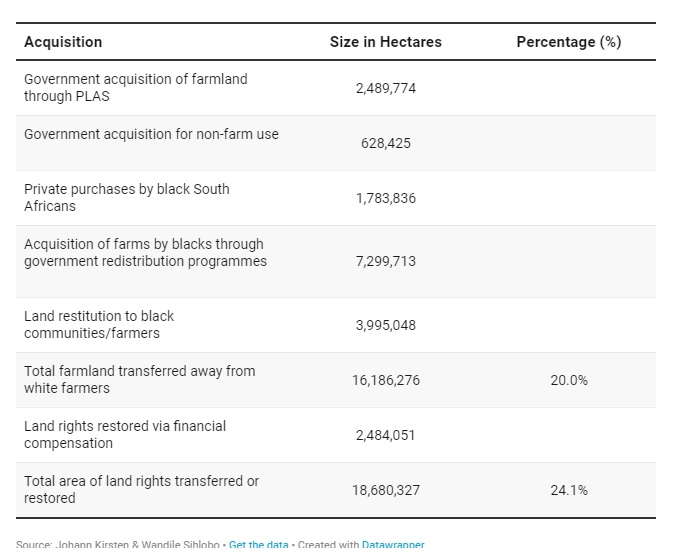685x560 pixels.
Task: Click the Acquisition column header
Action: coord(63,42)
